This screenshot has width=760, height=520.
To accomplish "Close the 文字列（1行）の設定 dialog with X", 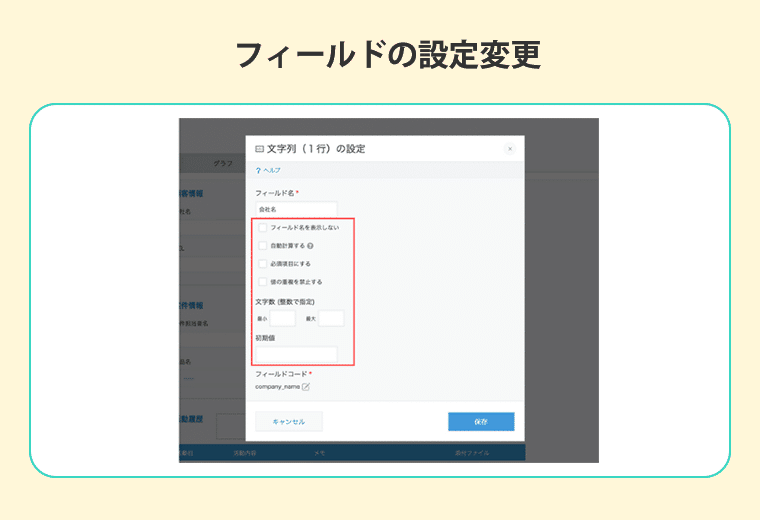I will pos(510,149).
